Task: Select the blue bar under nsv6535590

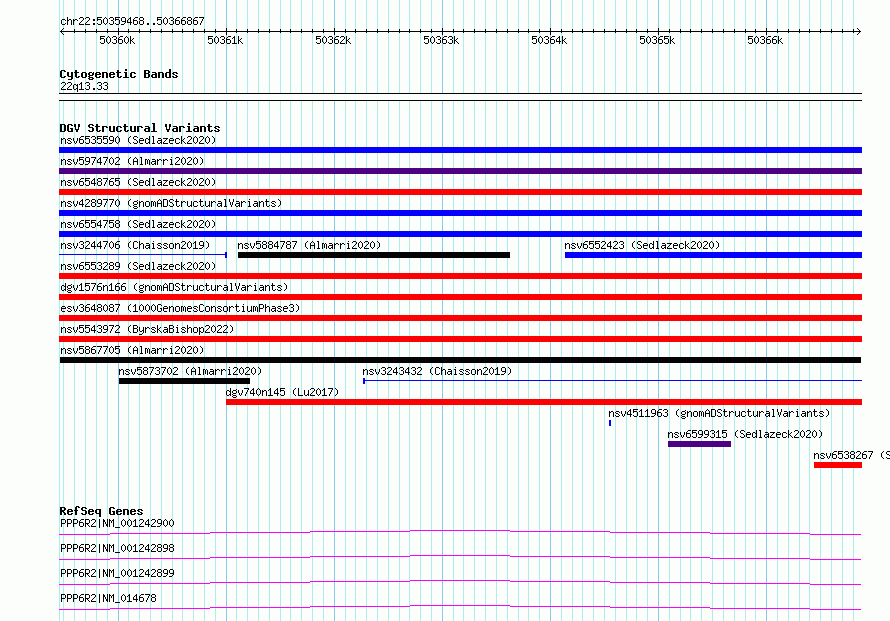Action: click(x=460, y=150)
